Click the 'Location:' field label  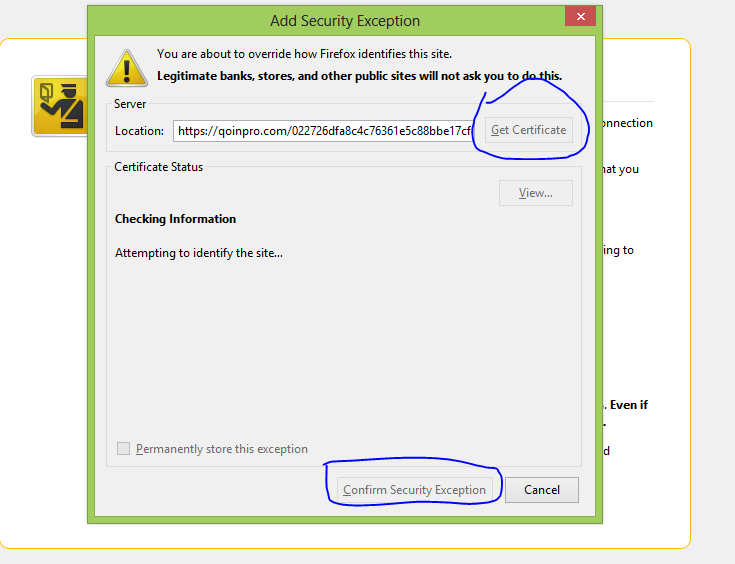(139, 131)
